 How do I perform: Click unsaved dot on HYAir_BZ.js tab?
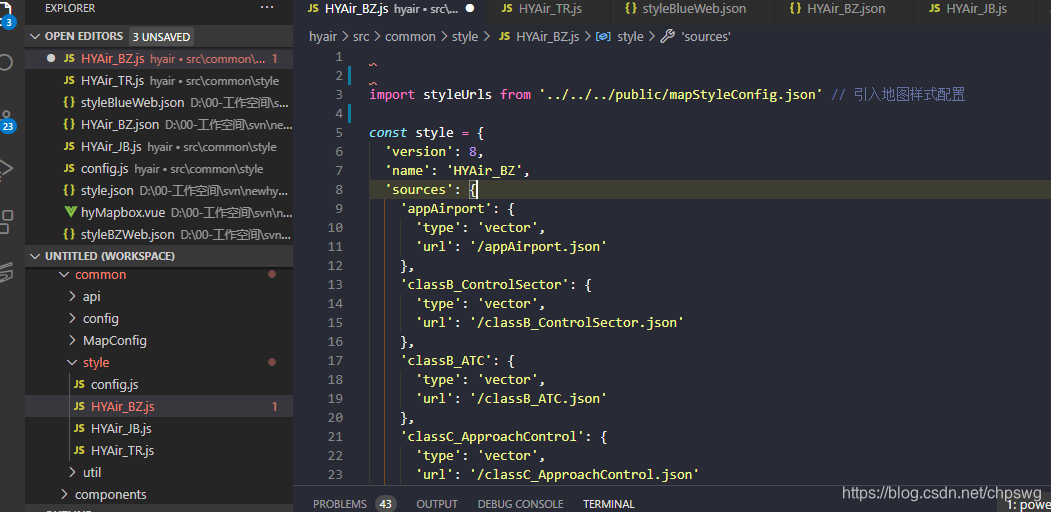[470, 9]
